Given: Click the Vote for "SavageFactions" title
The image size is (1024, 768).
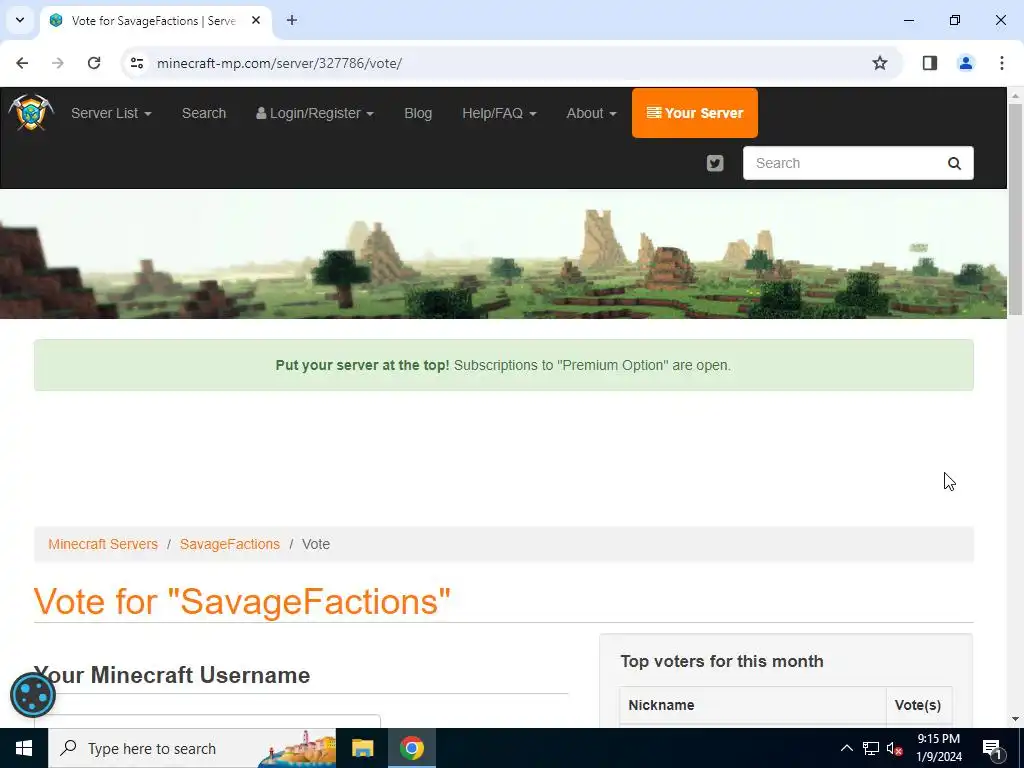Looking at the screenshot, I should point(242,601).
